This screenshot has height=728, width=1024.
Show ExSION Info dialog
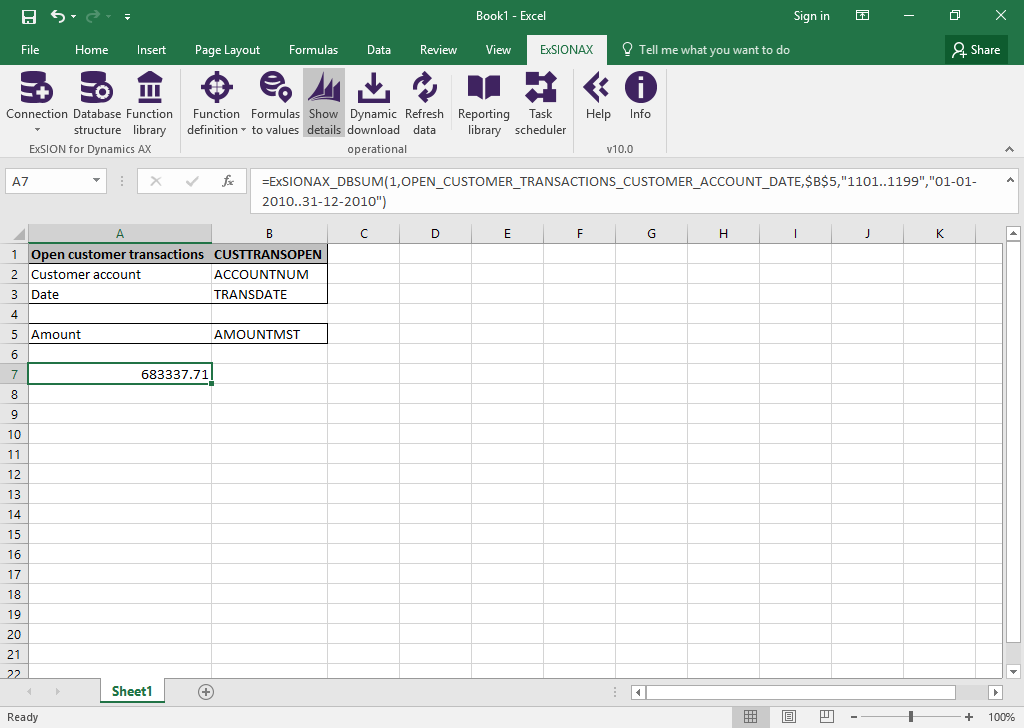pos(640,97)
